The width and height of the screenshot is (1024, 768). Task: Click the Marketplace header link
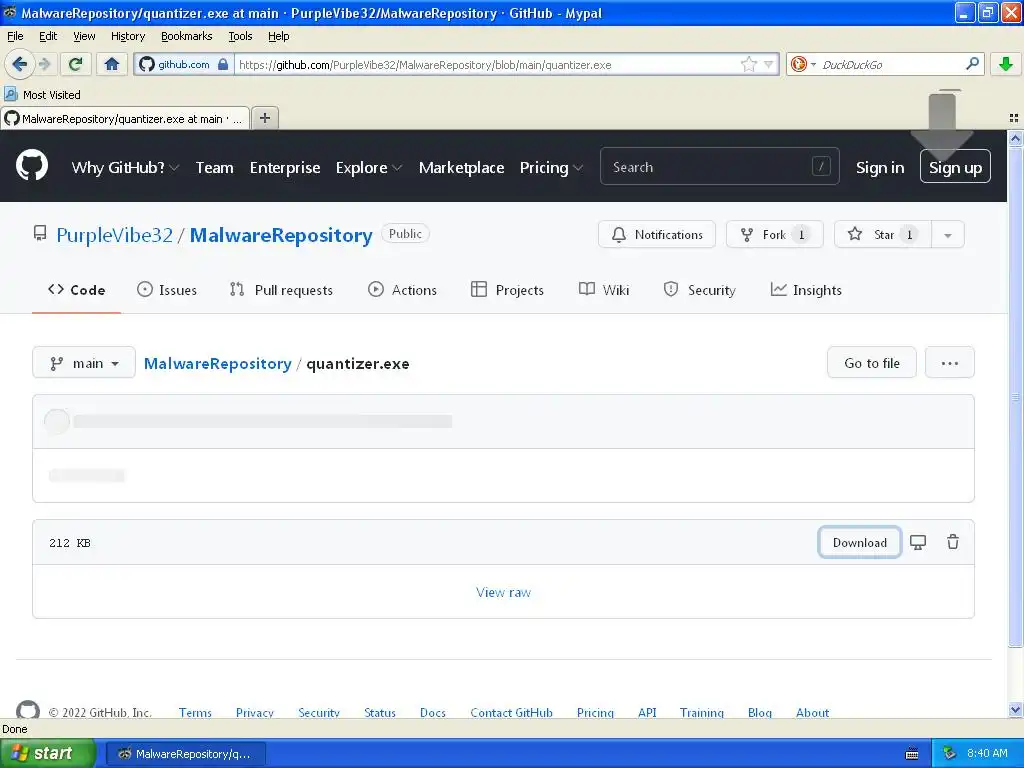tap(461, 168)
